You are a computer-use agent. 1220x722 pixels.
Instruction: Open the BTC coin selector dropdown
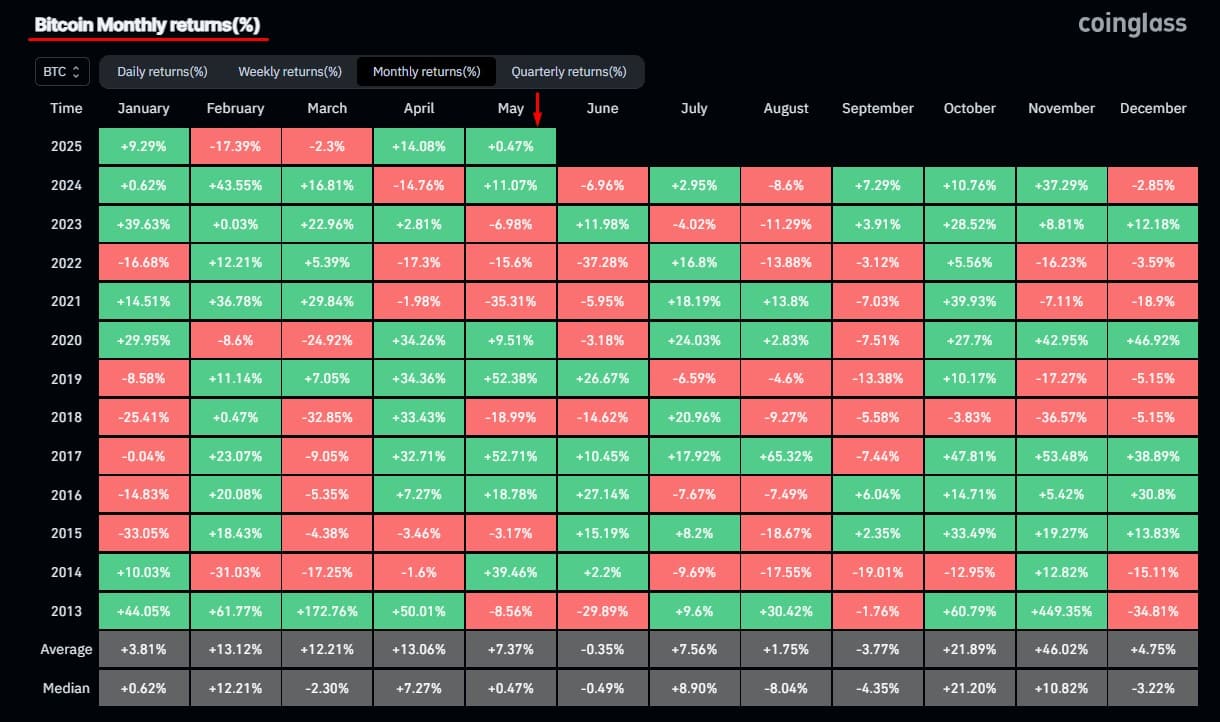point(63,72)
